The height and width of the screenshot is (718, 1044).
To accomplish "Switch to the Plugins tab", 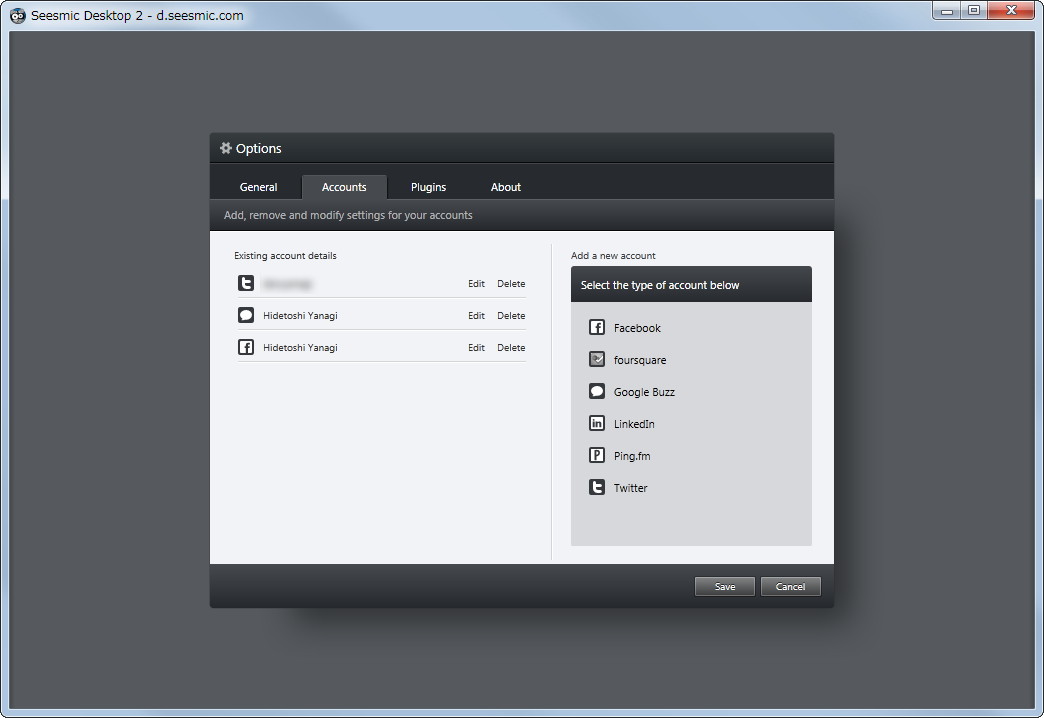I will pos(428,187).
